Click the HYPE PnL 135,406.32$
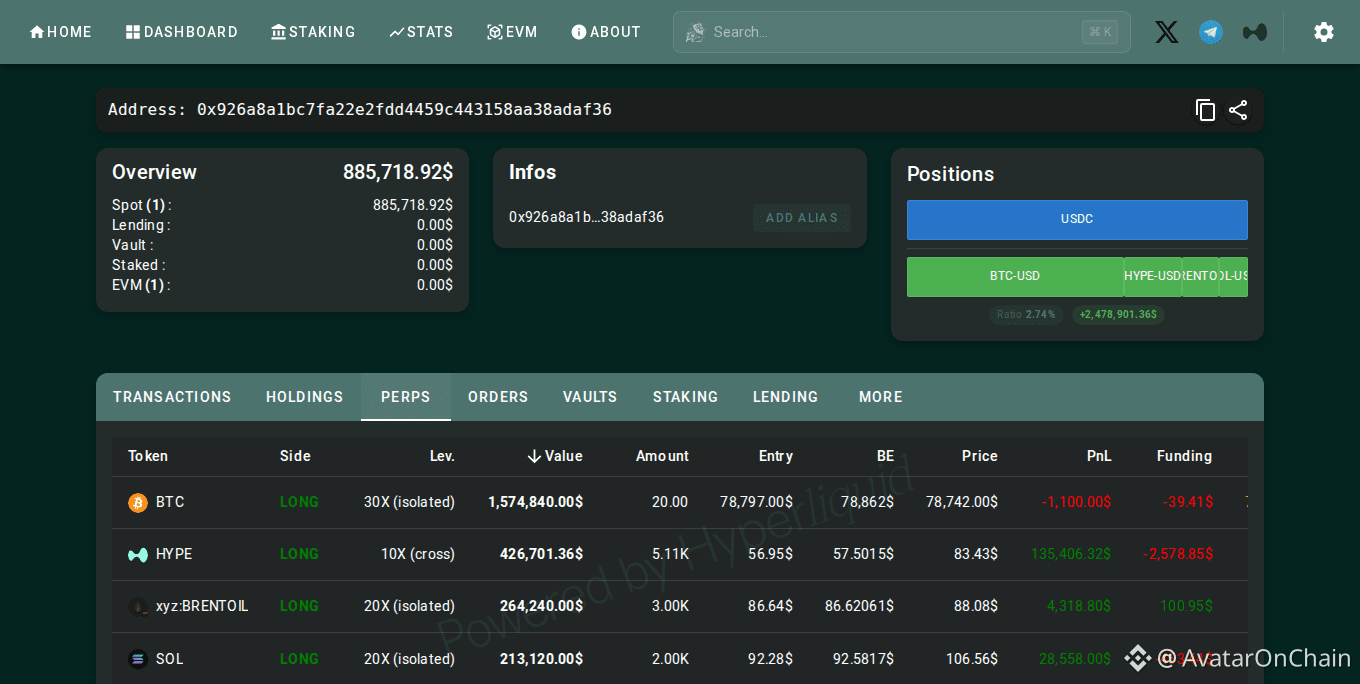The height and width of the screenshot is (684, 1360). (x=1071, y=554)
